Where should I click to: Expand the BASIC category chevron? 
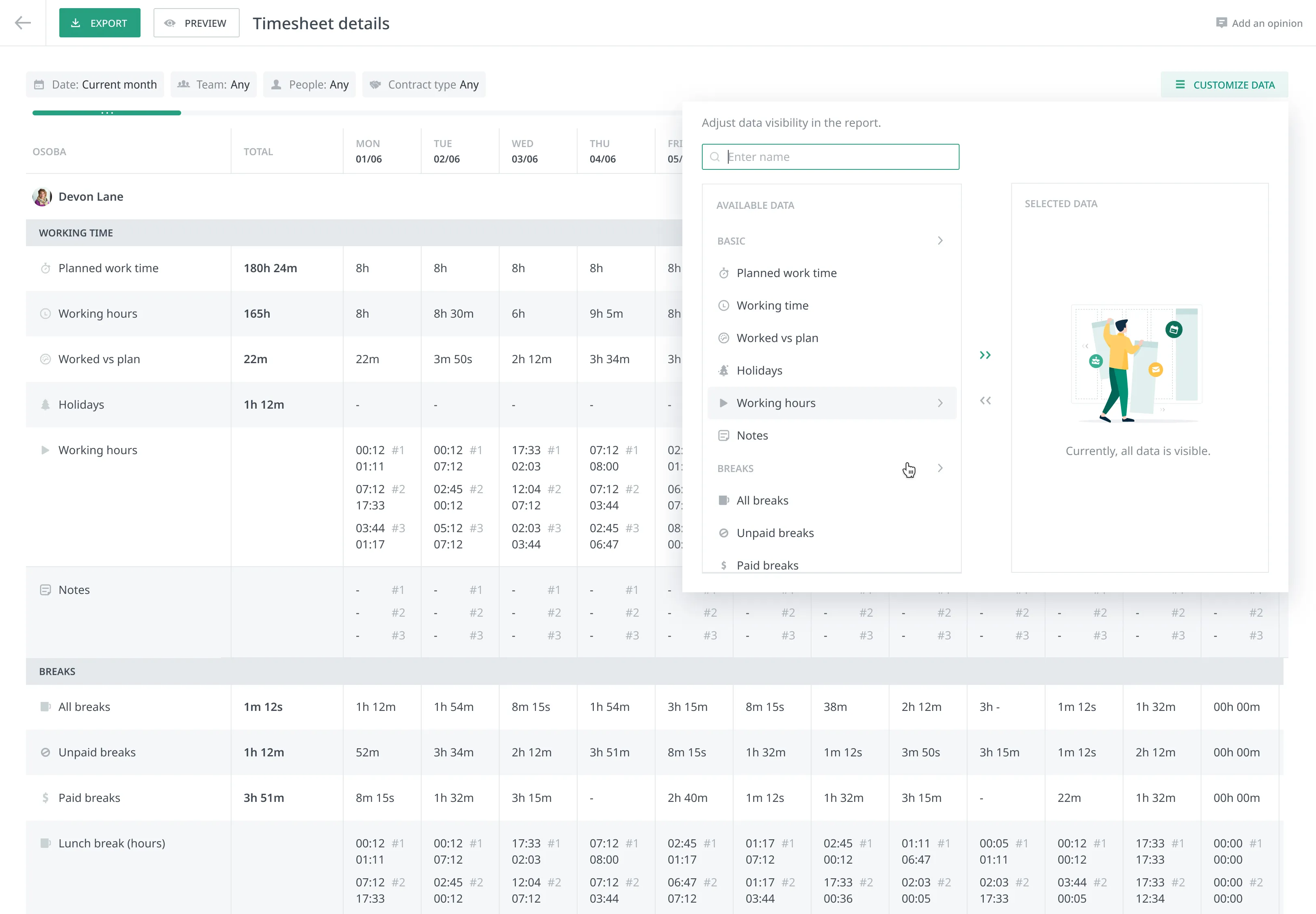[940, 240]
